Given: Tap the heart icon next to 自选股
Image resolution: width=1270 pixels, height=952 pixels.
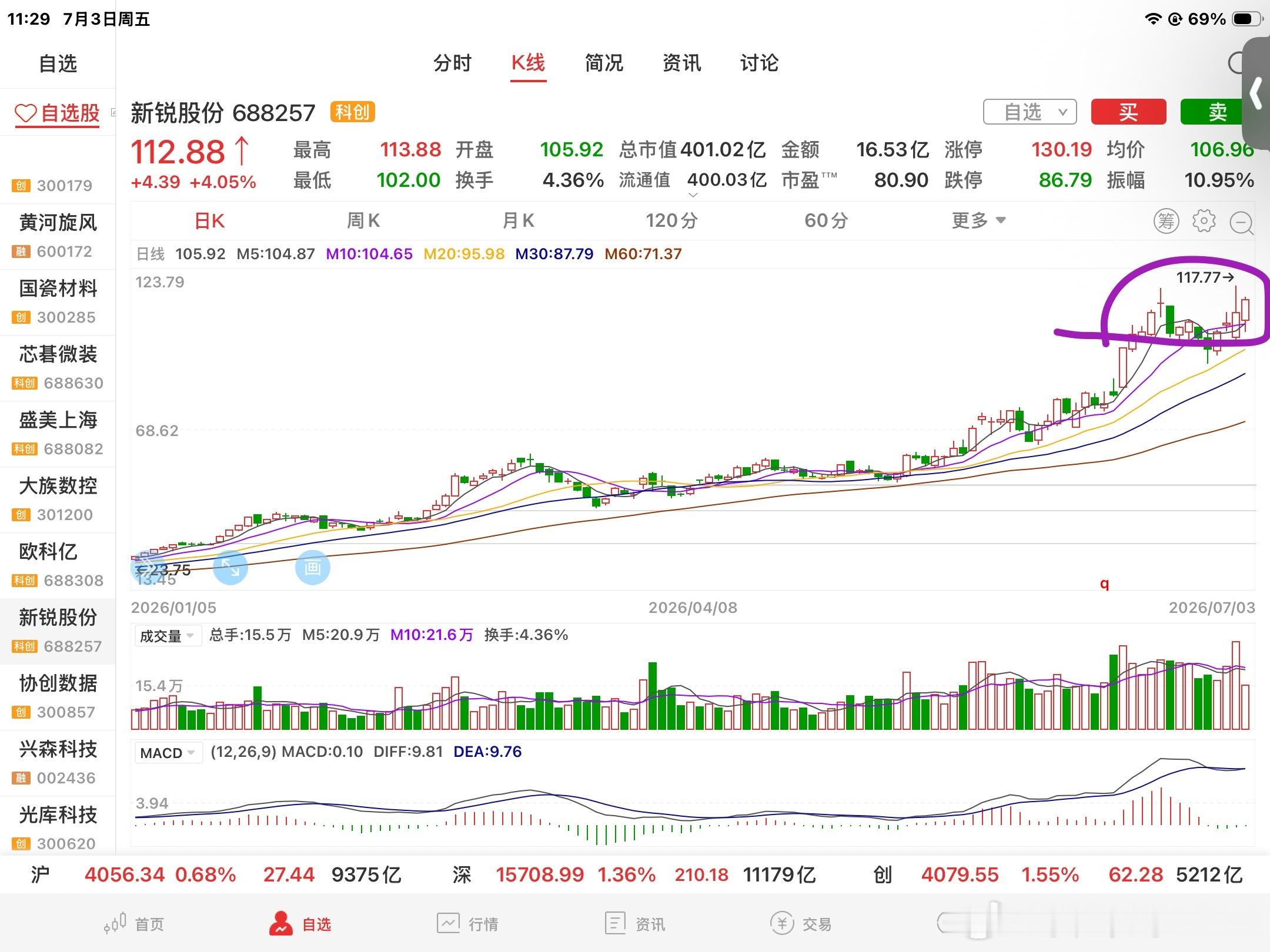Looking at the screenshot, I should [x=26, y=113].
